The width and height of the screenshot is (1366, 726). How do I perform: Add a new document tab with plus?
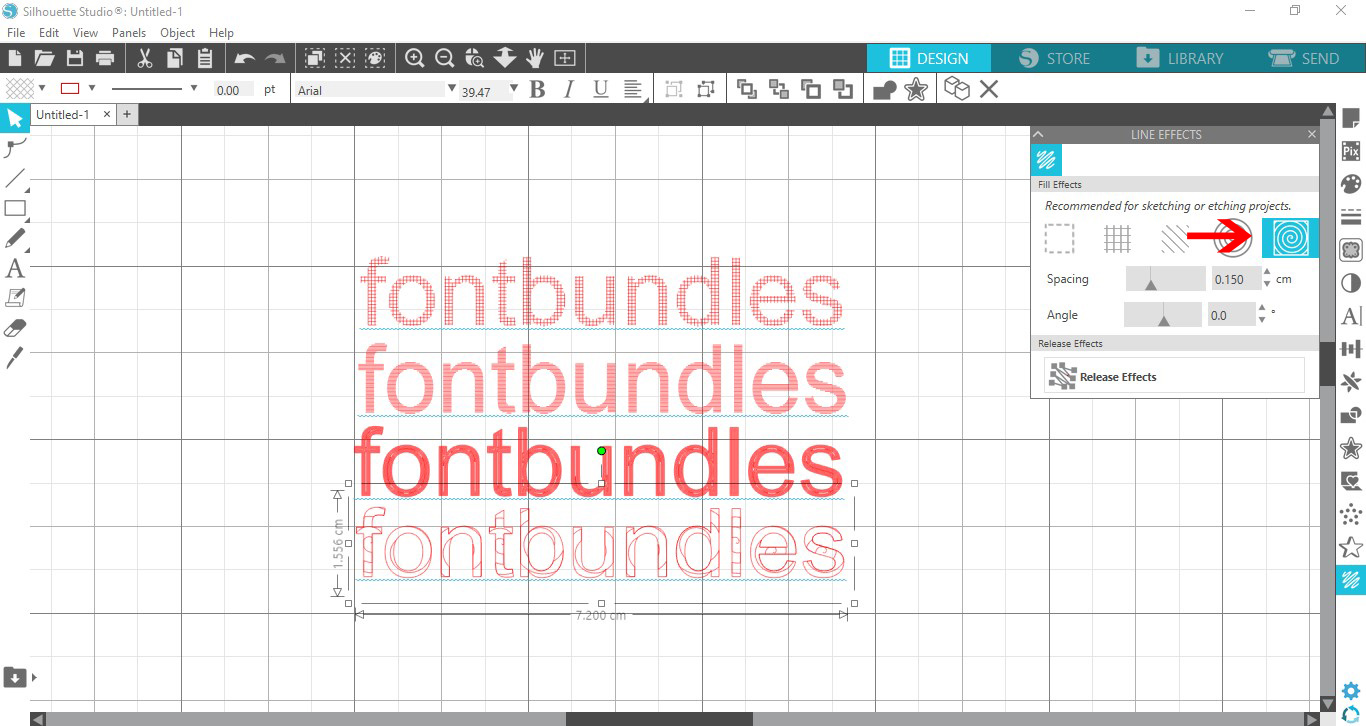pyautogui.click(x=127, y=115)
